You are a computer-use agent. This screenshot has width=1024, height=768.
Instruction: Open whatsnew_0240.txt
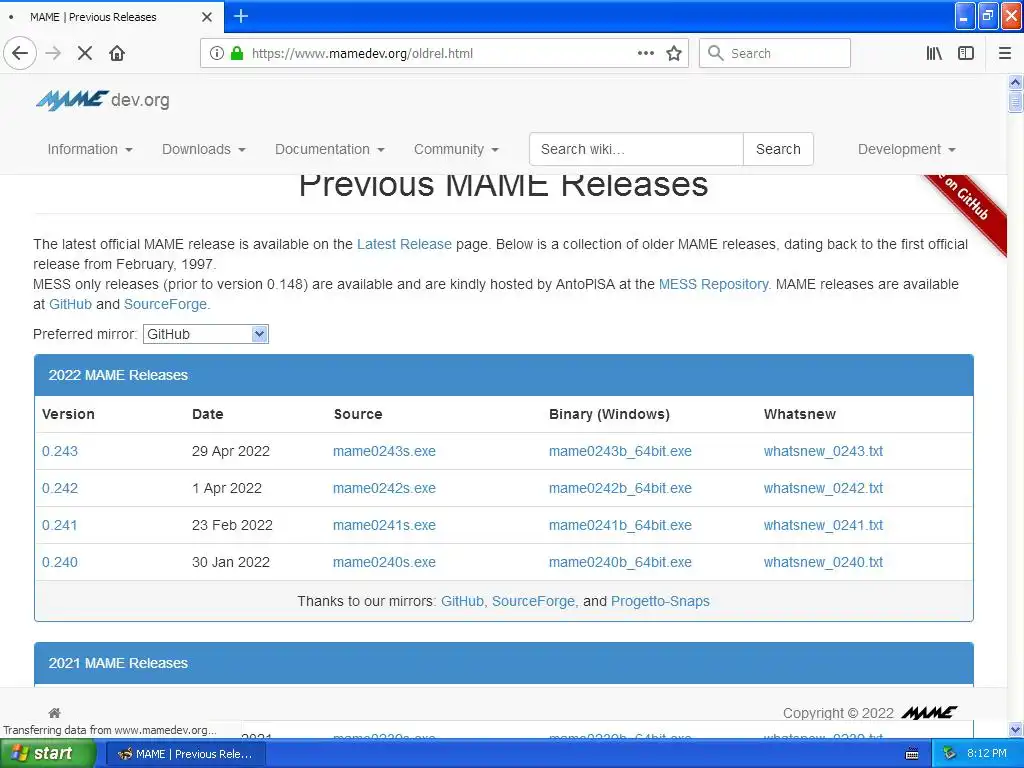824,562
